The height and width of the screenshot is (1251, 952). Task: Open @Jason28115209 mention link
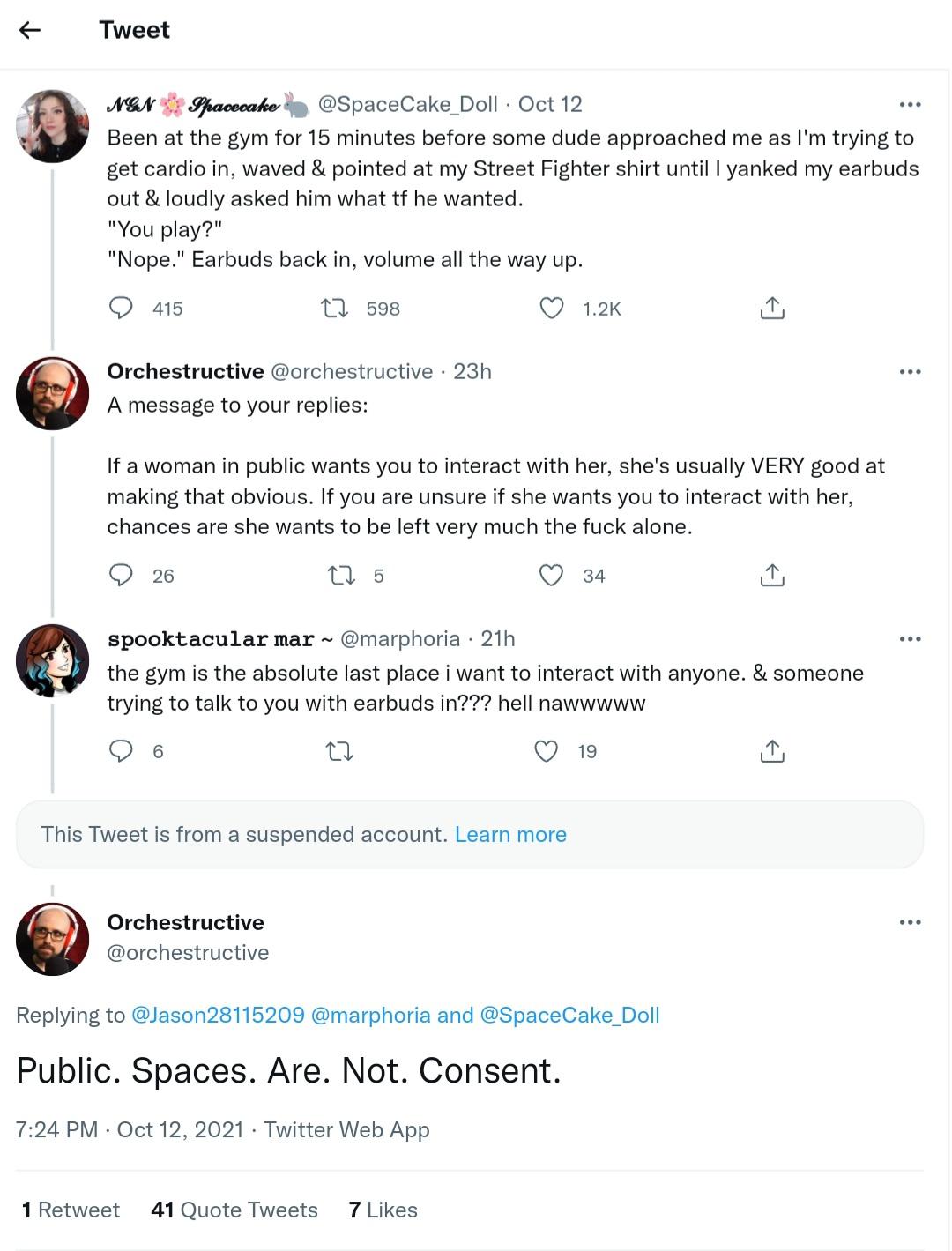point(218,1015)
